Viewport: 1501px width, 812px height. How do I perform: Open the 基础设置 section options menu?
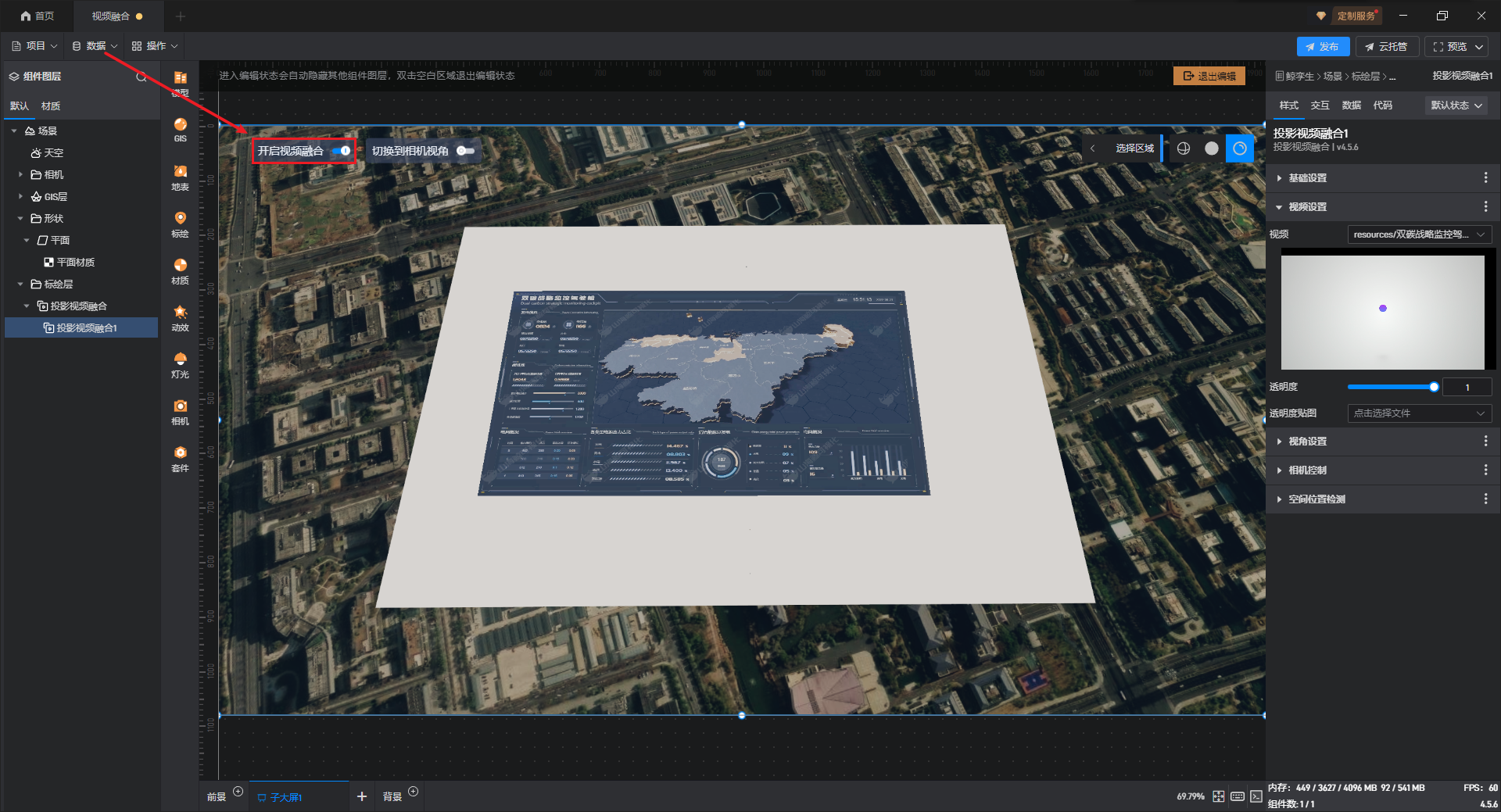click(1485, 178)
